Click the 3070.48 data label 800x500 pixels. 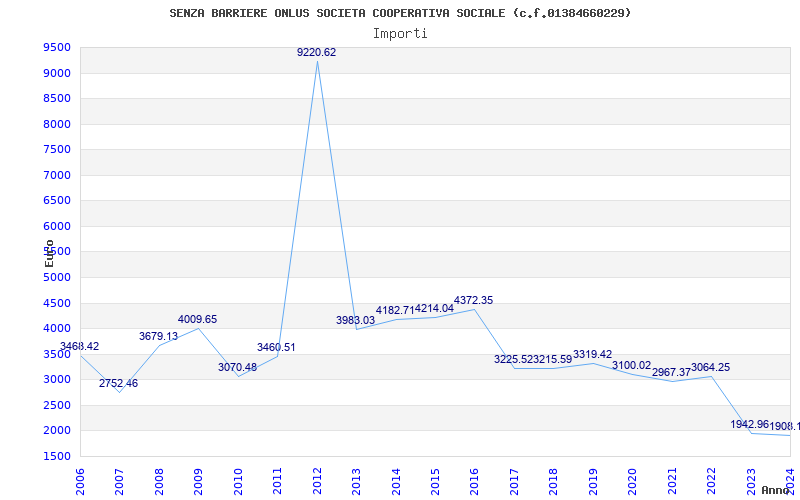(237, 367)
